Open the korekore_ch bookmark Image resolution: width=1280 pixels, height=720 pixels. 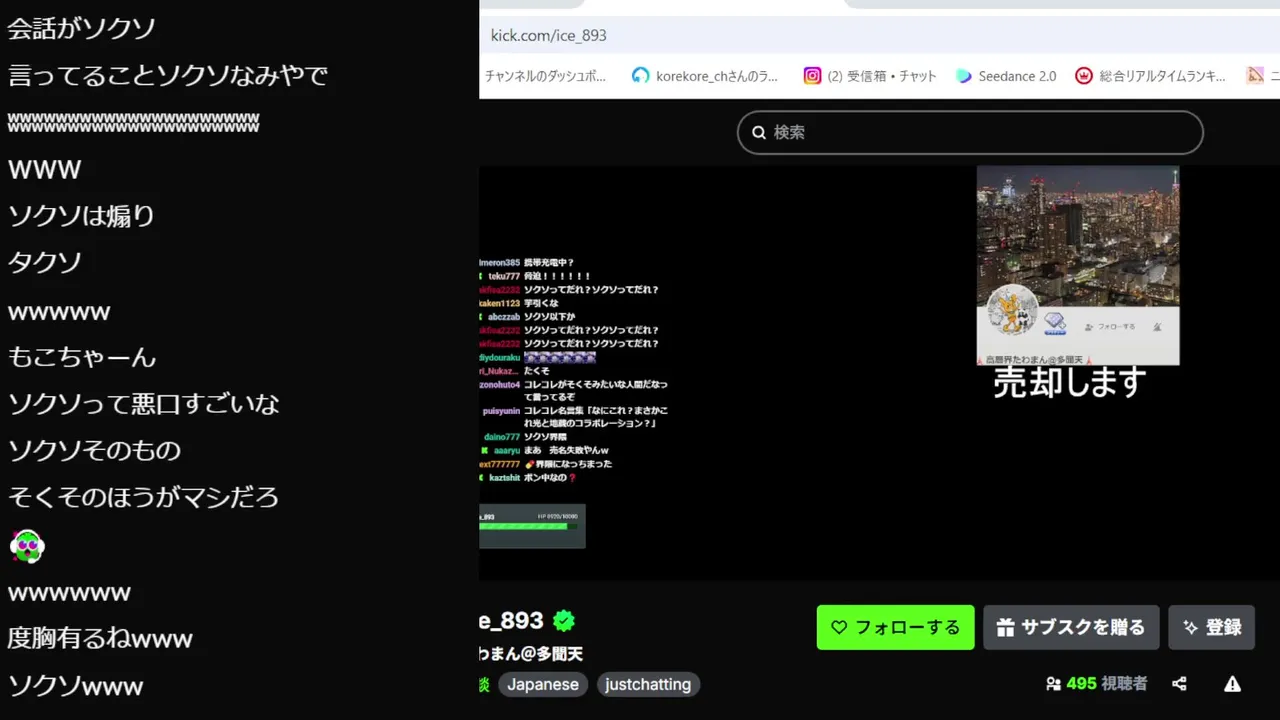click(704, 76)
